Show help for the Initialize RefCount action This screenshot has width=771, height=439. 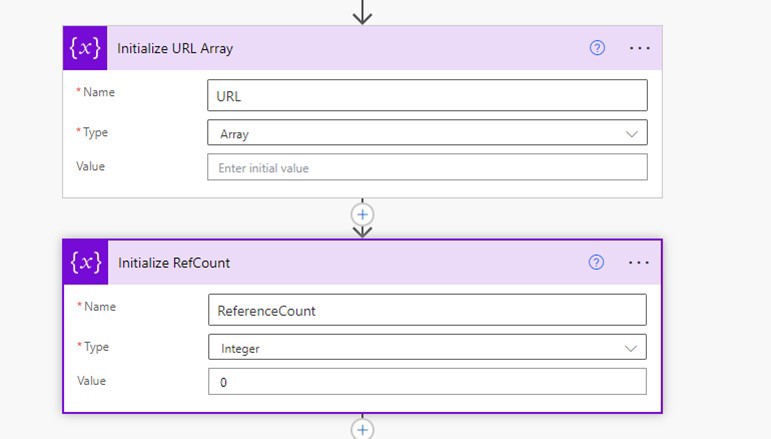click(x=596, y=263)
